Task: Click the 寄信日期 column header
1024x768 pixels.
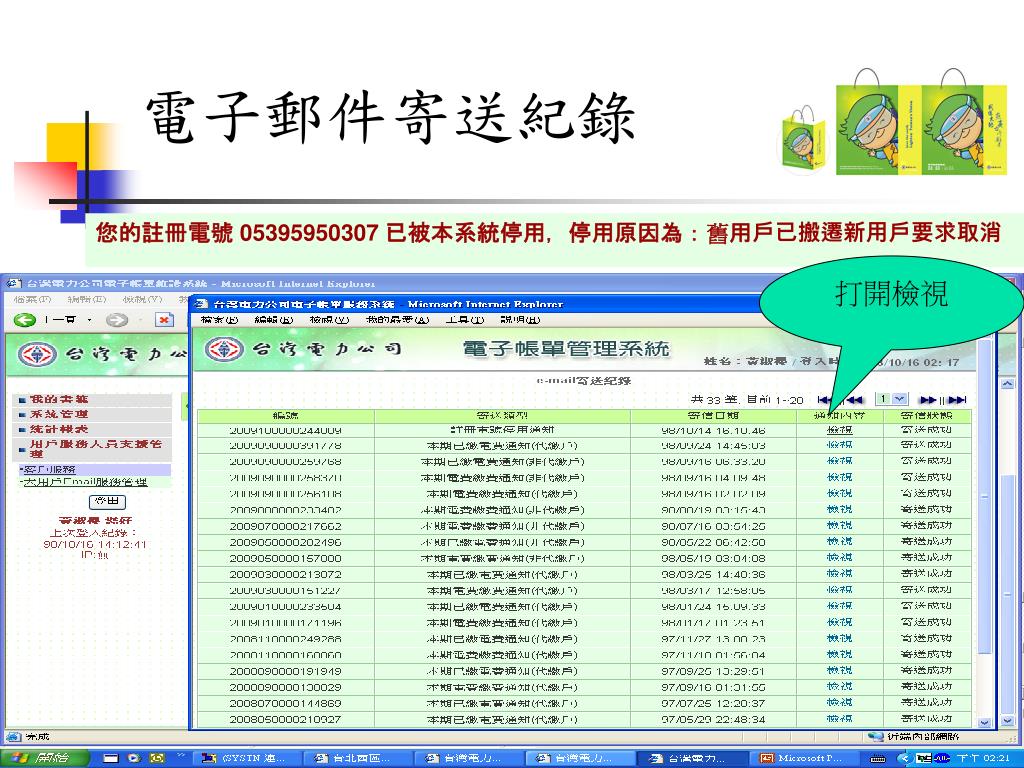Action: (x=713, y=415)
